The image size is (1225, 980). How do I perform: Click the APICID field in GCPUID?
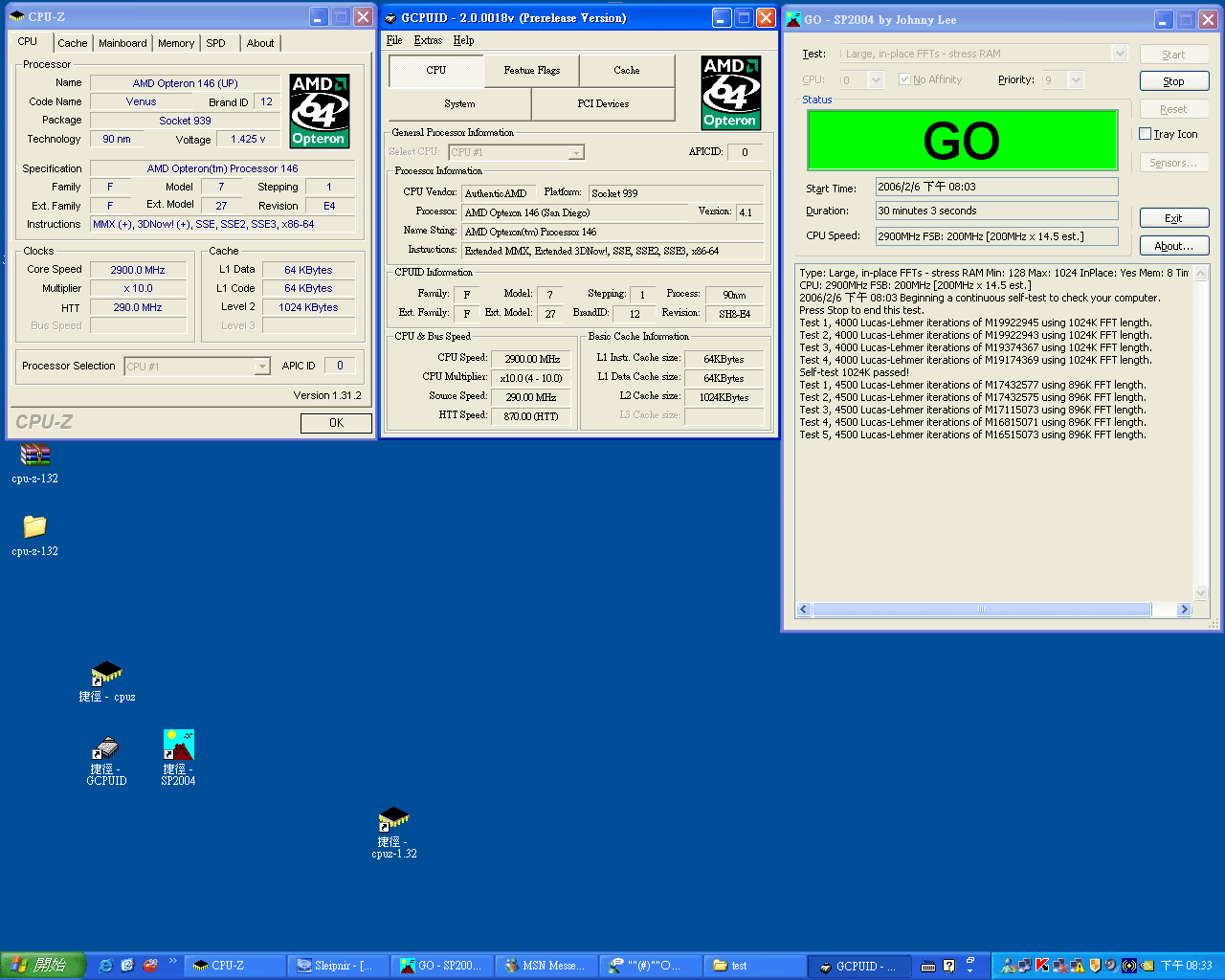(745, 152)
